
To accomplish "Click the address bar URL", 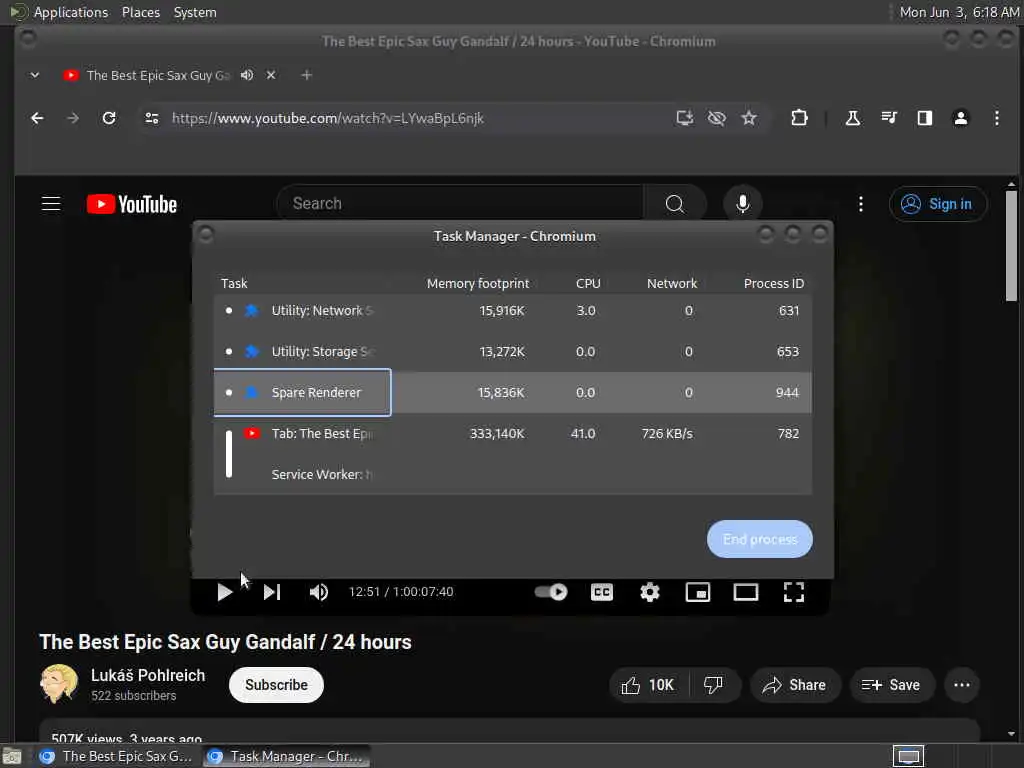I will (x=327, y=118).
